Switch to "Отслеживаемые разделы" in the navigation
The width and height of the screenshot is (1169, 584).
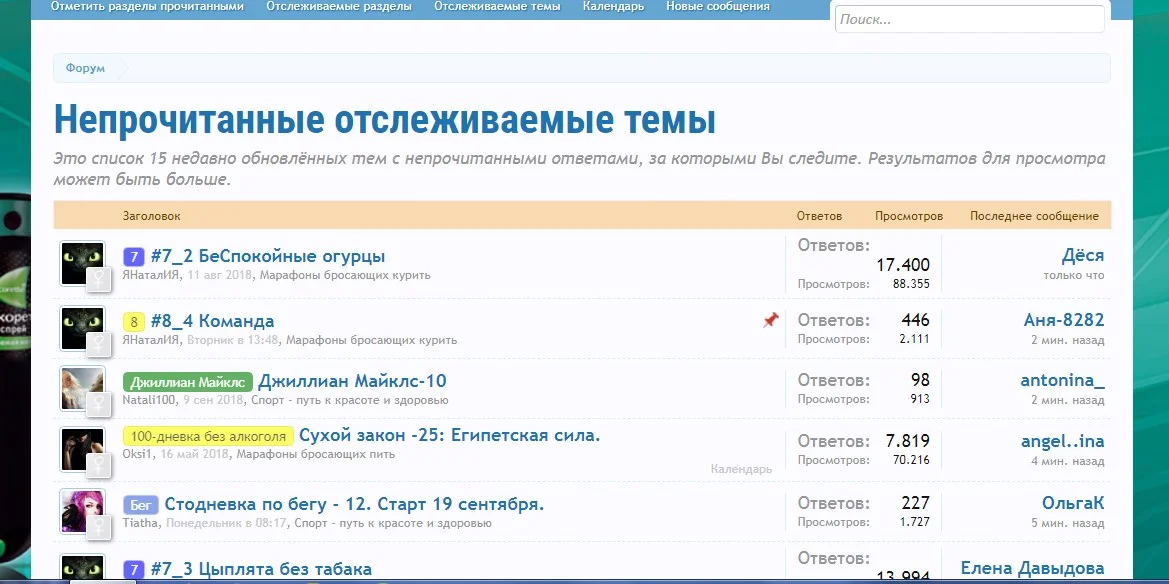point(339,5)
